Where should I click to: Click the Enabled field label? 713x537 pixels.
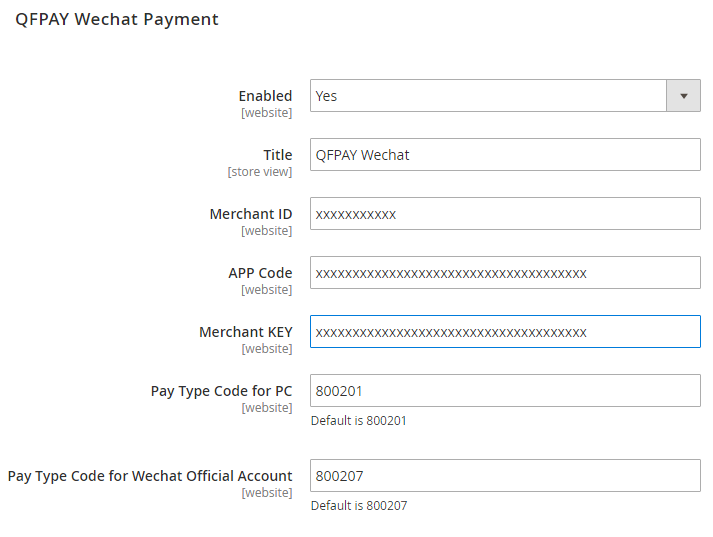click(265, 96)
